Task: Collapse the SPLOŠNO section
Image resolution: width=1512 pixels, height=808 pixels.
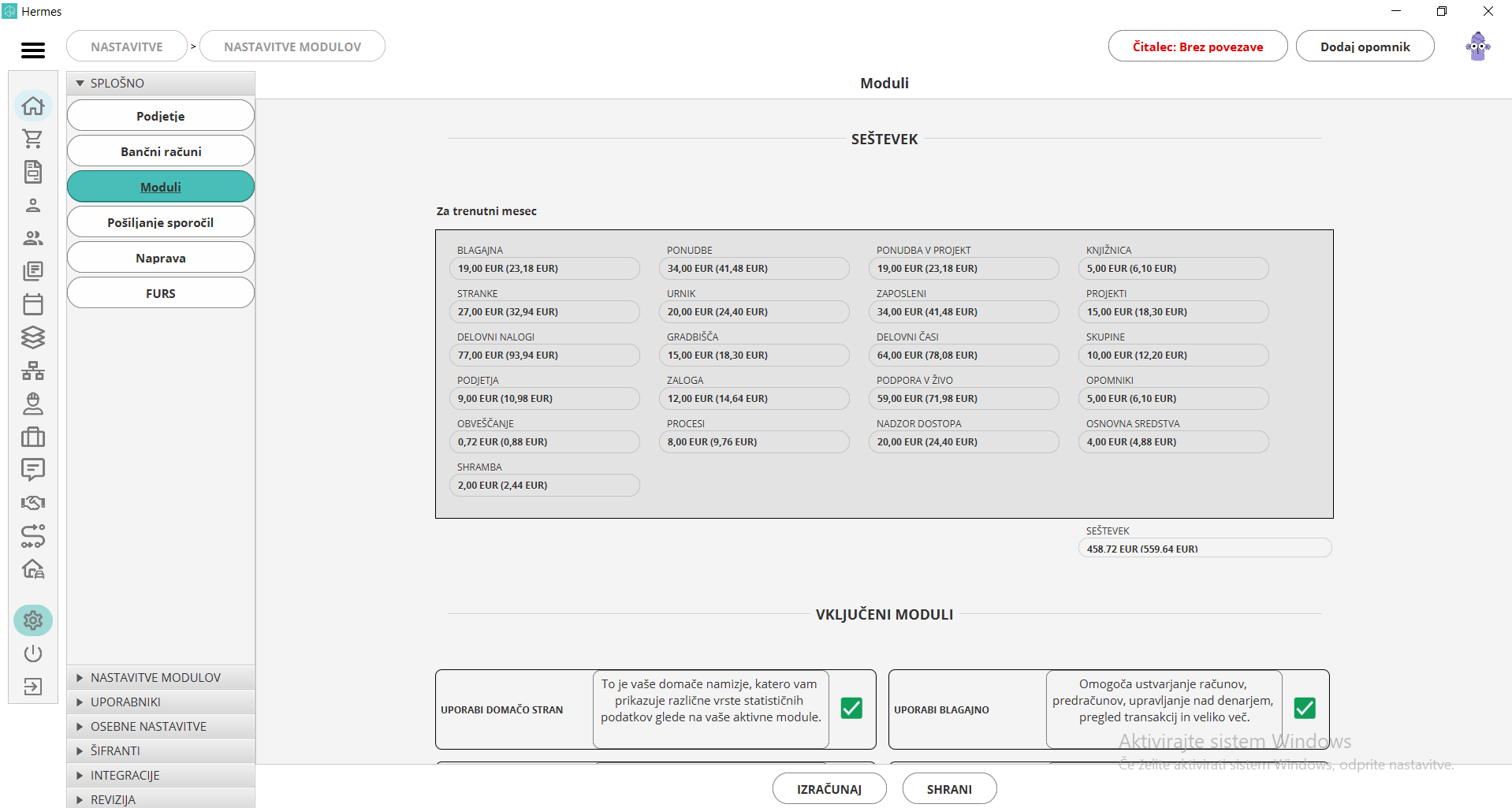Action: pyautogui.click(x=161, y=83)
